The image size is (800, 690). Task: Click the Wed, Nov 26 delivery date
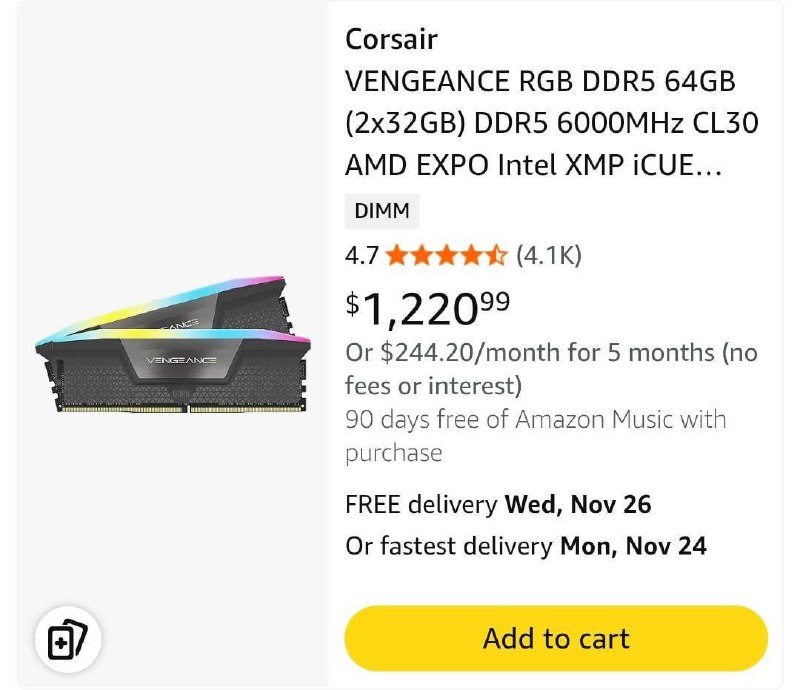(578, 505)
